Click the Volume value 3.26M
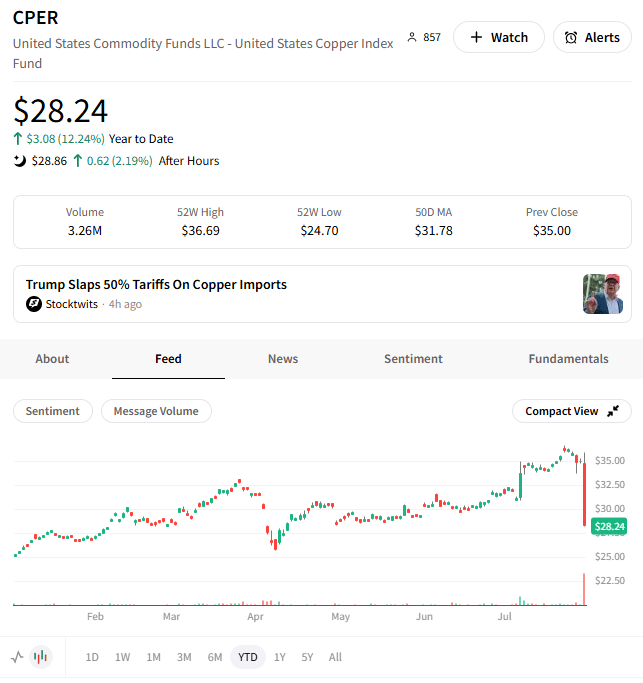This screenshot has width=643, height=683. point(85,230)
